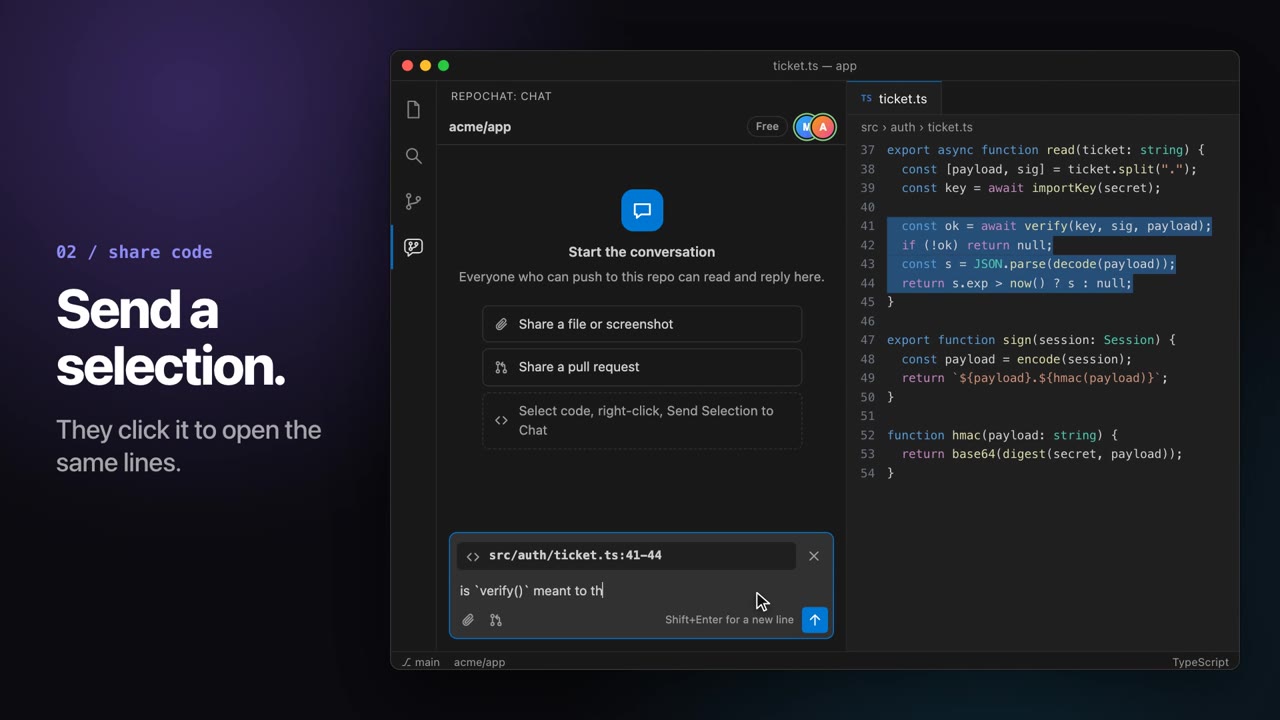Click the Select code, Send Selection hint
1280x720 pixels.
coord(642,420)
